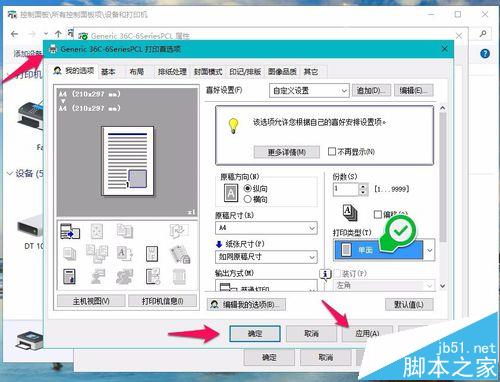Switch to the 布局 tab

point(136,71)
